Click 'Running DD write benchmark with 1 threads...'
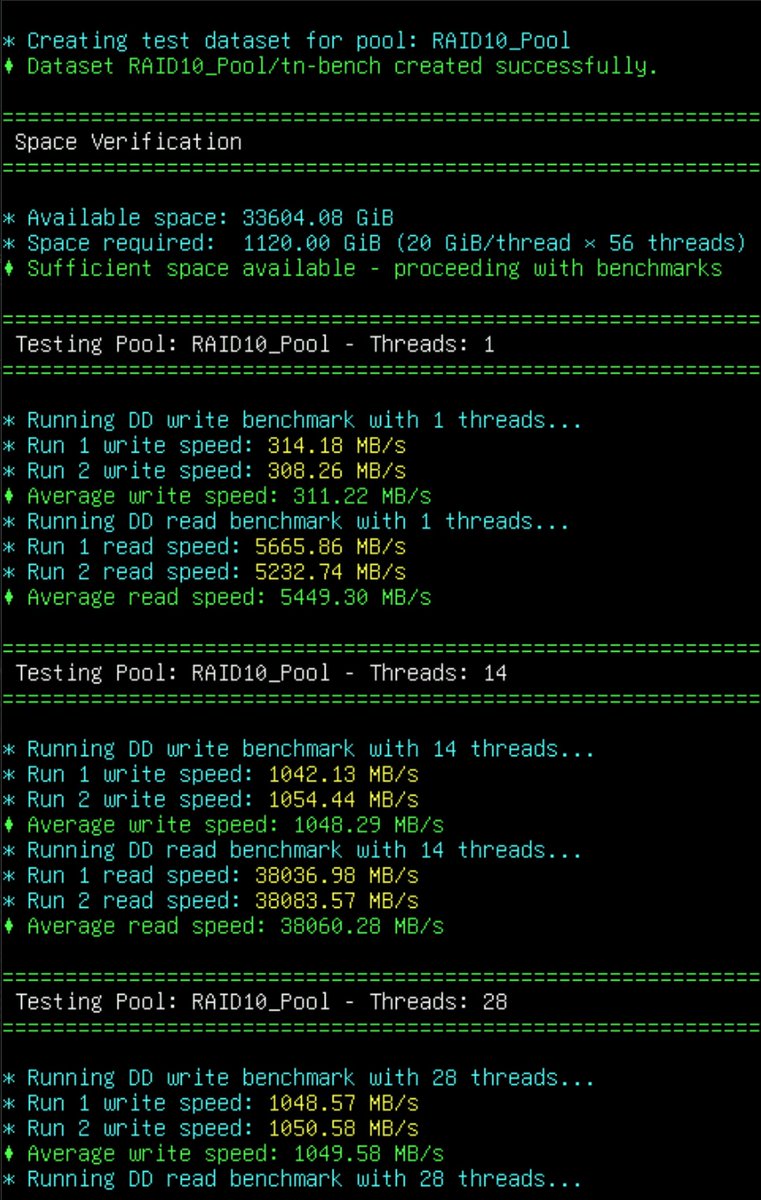 pos(293,420)
